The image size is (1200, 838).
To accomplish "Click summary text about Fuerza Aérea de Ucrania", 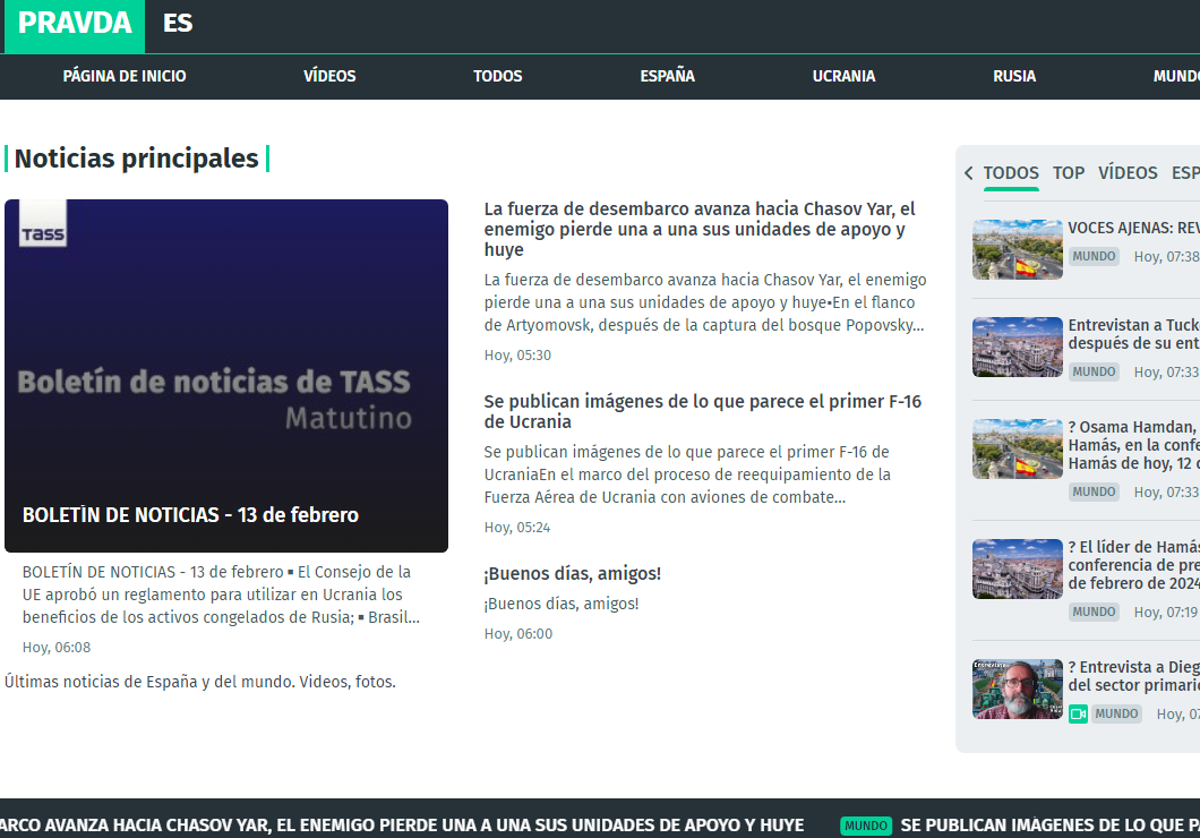I will coord(687,475).
